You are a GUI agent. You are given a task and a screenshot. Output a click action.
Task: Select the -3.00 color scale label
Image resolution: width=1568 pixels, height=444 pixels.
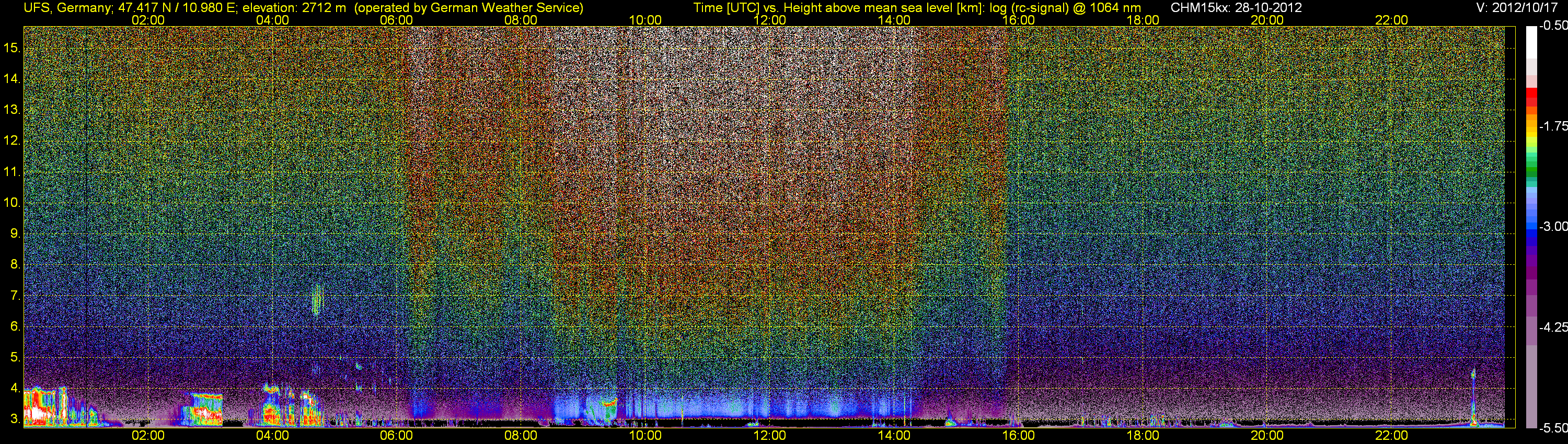[1553, 226]
